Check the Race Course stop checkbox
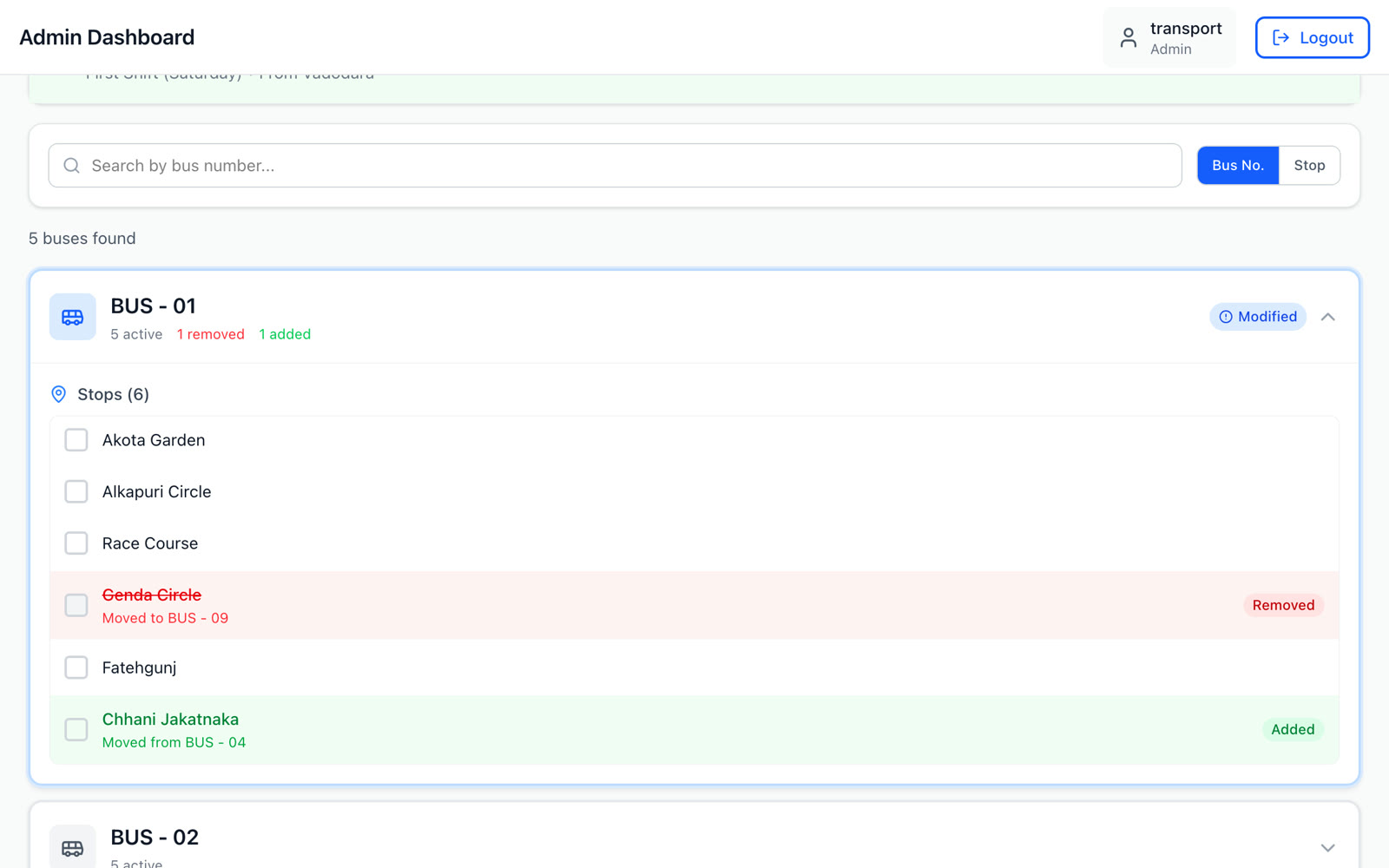The image size is (1389, 868). (x=76, y=543)
